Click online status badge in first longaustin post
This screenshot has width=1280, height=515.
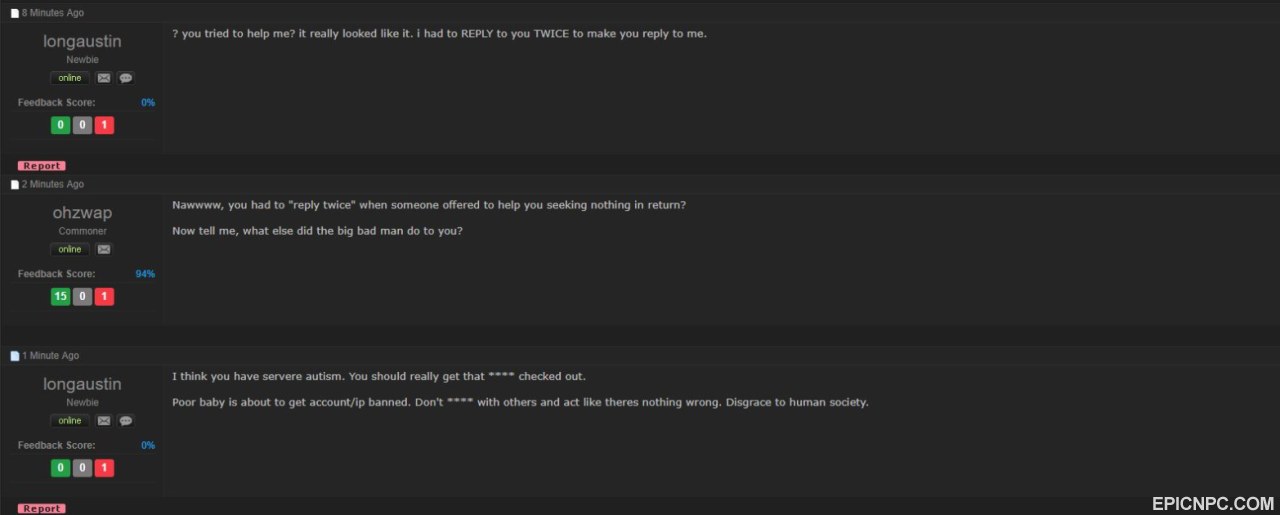[x=70, y=78]
